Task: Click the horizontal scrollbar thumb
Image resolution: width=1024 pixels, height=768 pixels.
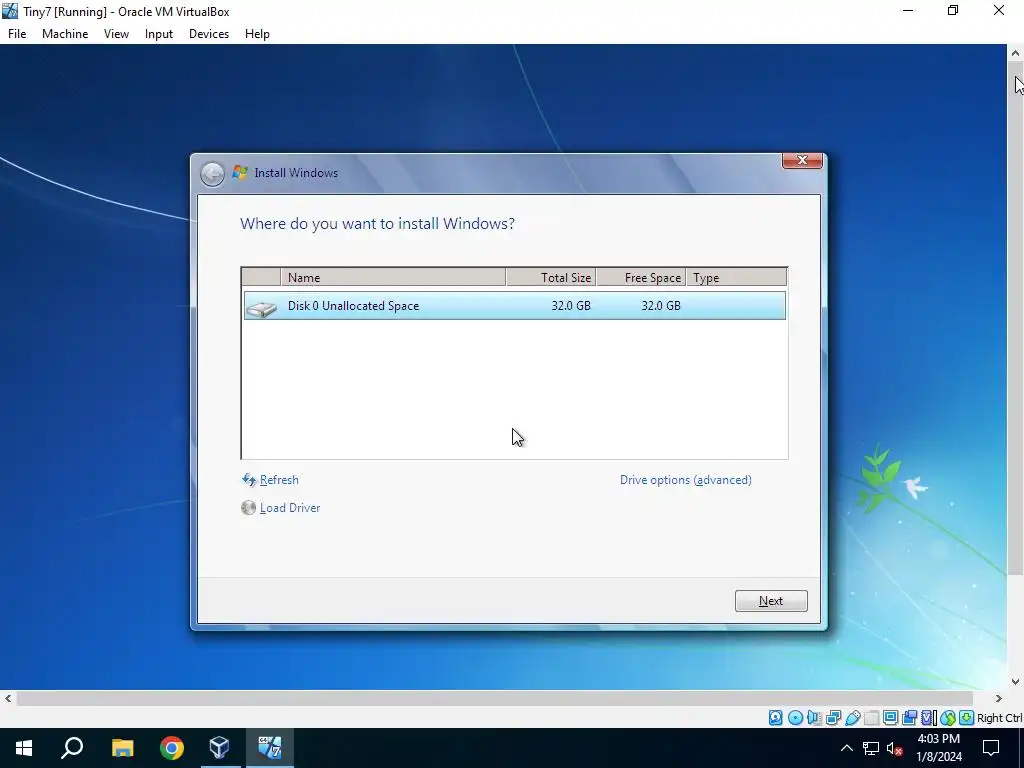Action: click(495, 699)
